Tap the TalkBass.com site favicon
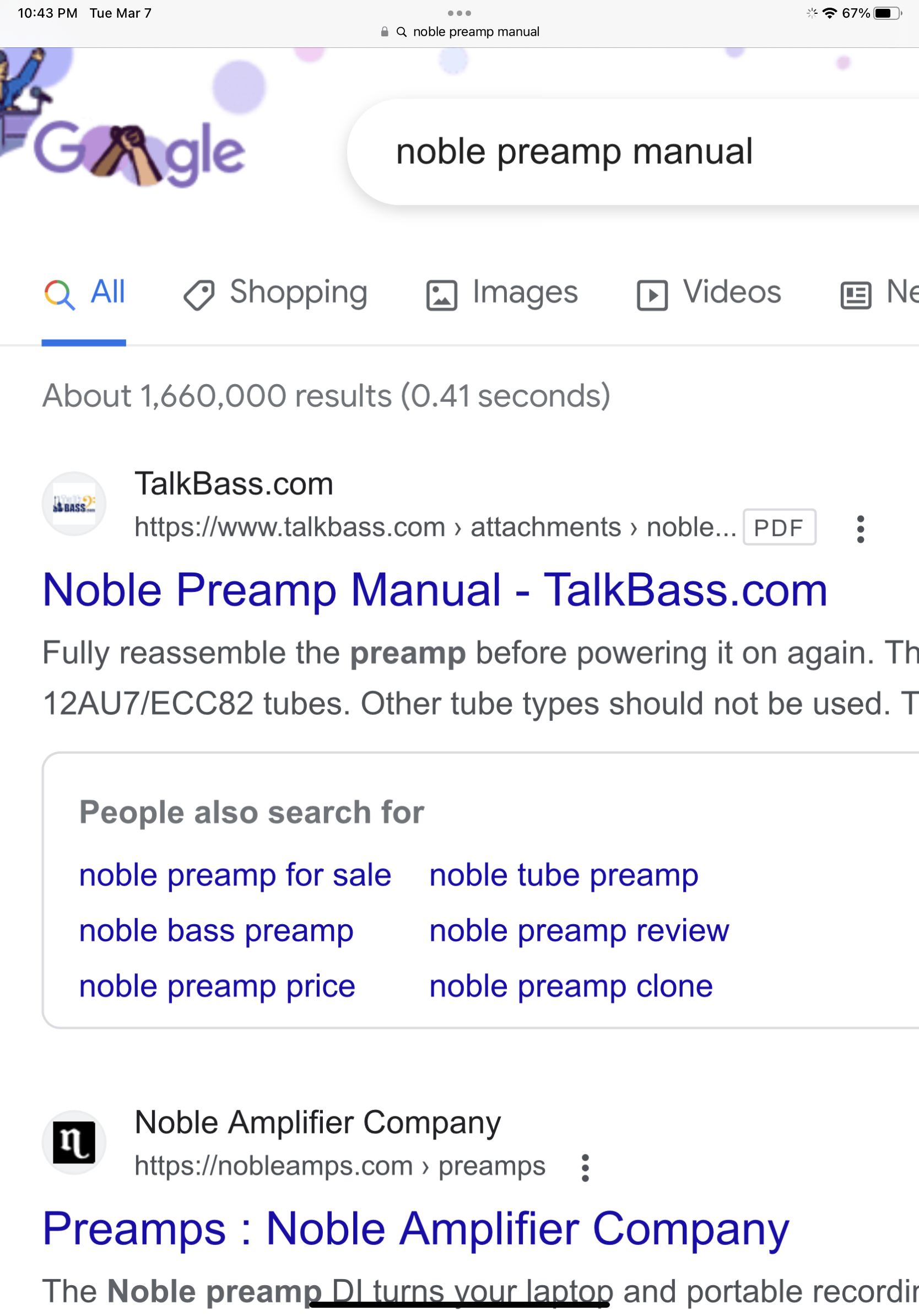This screenshot has height=1316, width=919. [74, 504]
